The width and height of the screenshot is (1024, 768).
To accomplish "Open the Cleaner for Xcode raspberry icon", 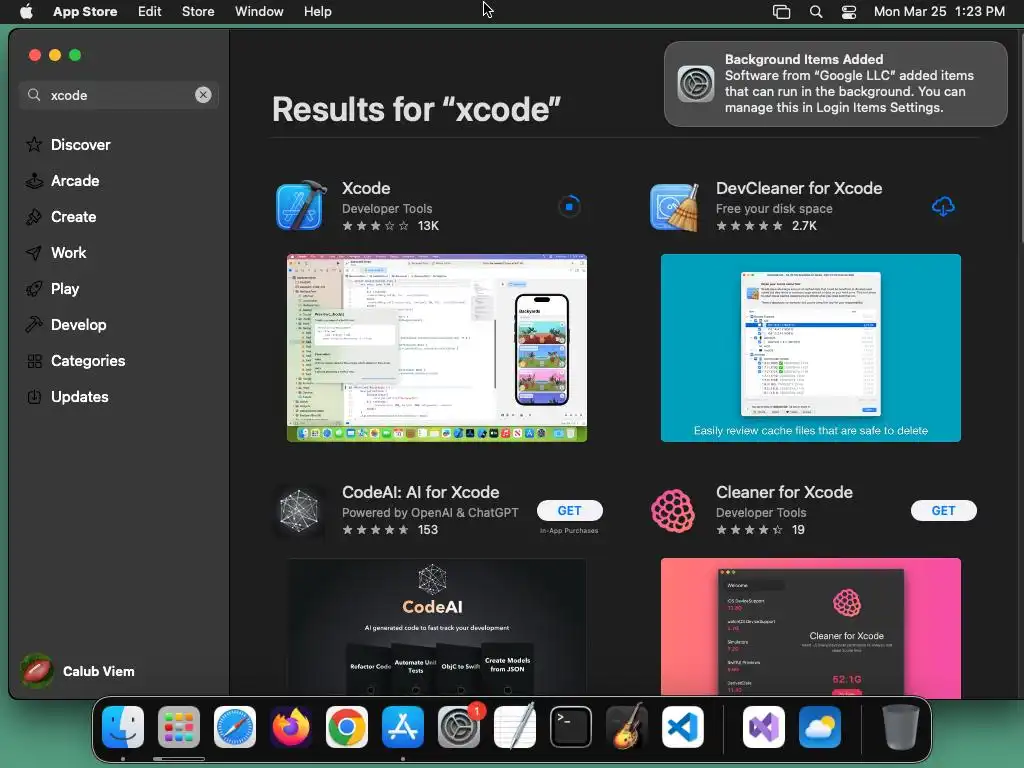I will coord(673,511).
